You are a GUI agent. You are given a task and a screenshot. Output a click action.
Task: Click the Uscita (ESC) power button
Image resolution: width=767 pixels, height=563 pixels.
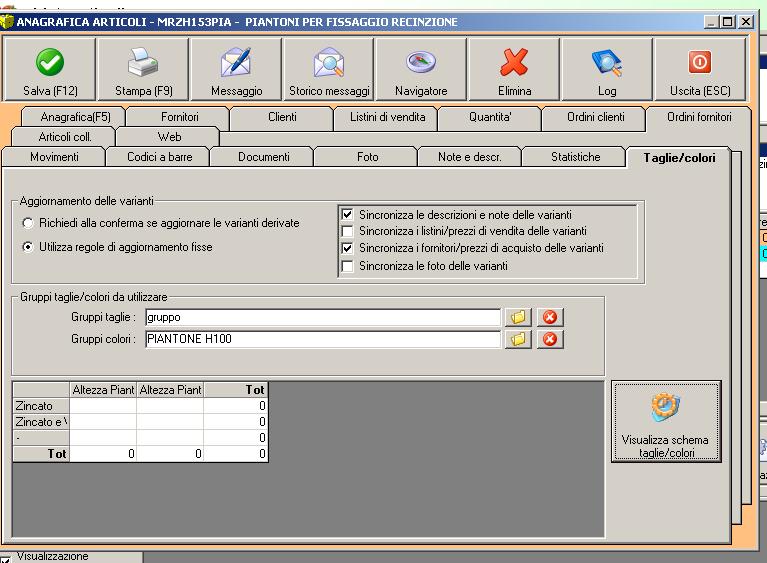[700, 69]
